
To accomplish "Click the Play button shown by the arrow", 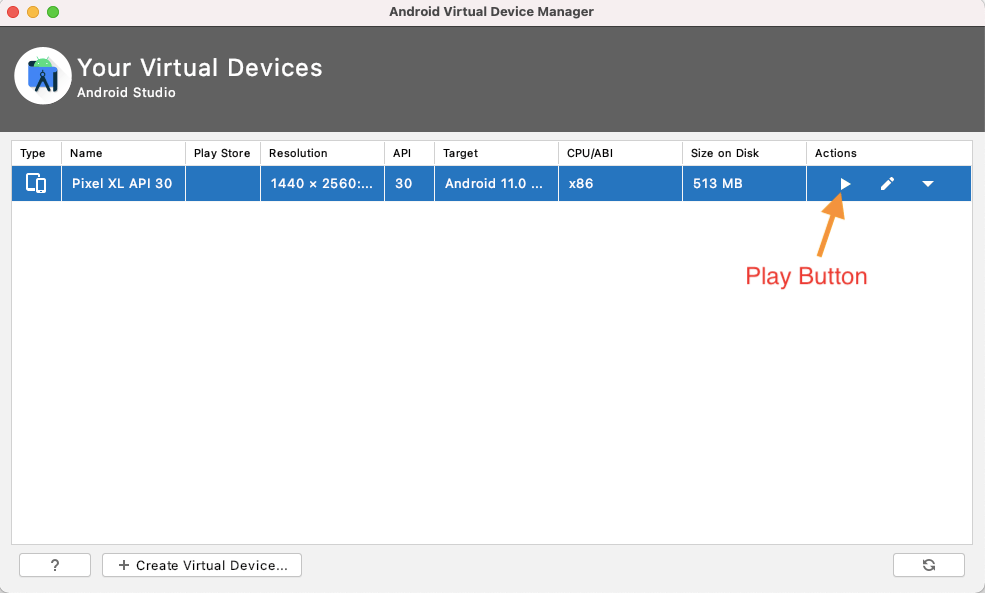I will point(846,183).
